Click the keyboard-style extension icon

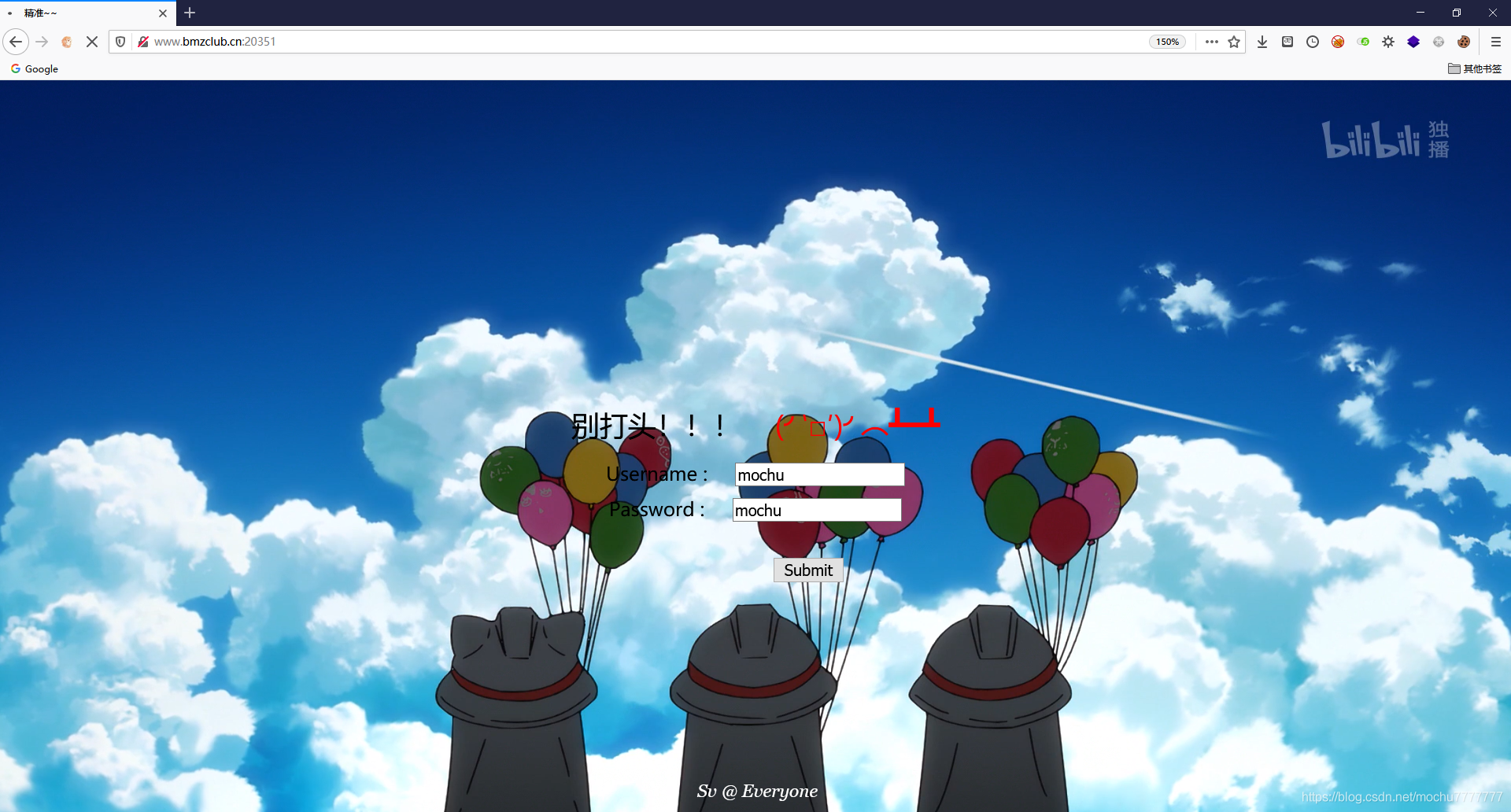1287,42
